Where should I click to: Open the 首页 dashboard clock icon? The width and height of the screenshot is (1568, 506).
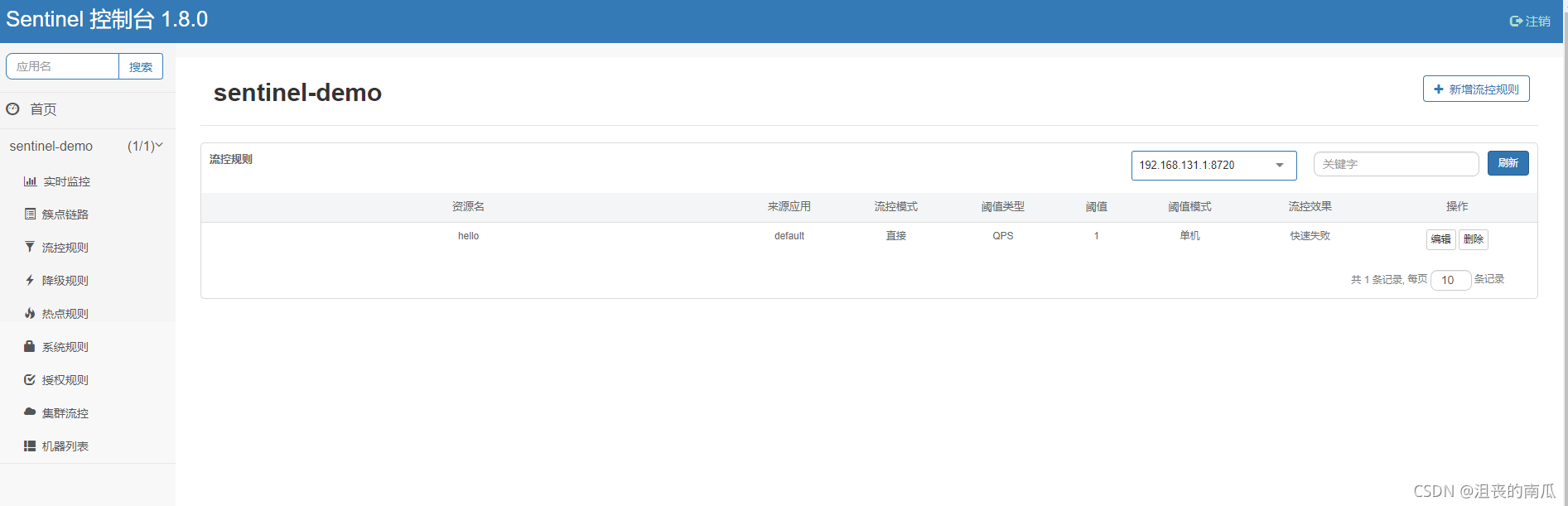point(12,108)
